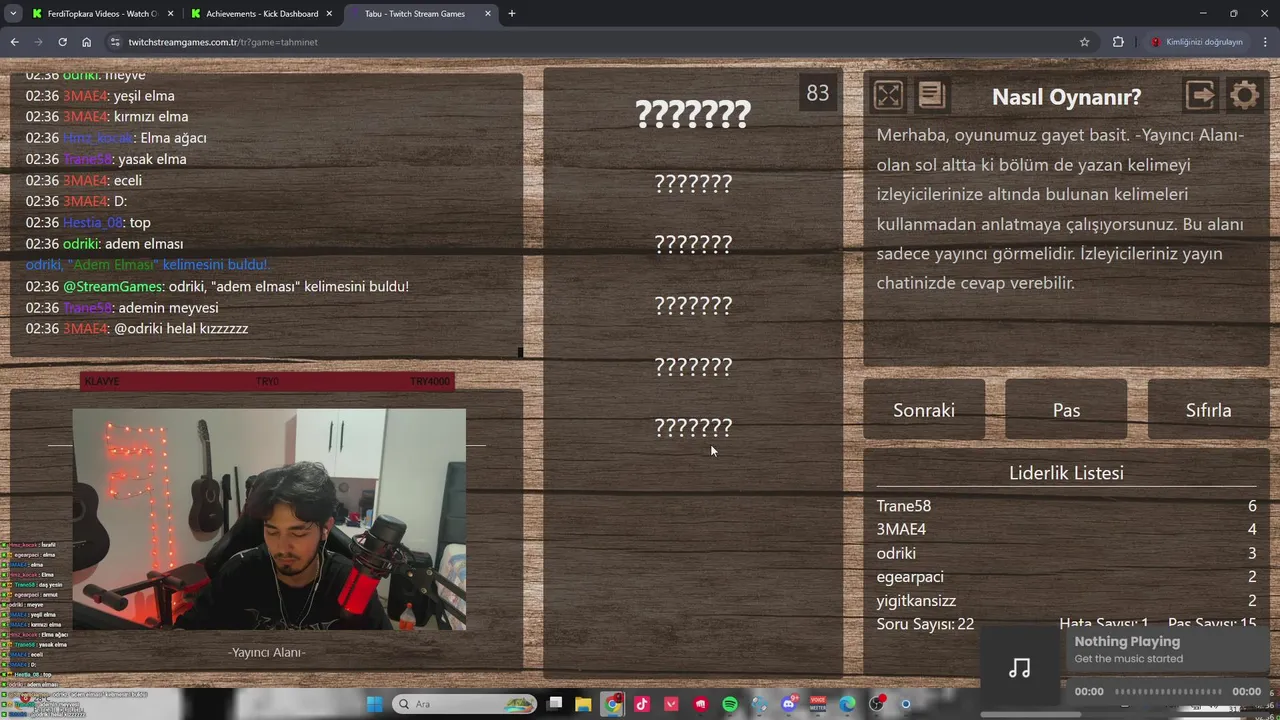Image resolution: width=1280 pixels, height=720 pixels.
Task: Open the Chrome three-dot menu
Action: click(x=1265, y=42)
